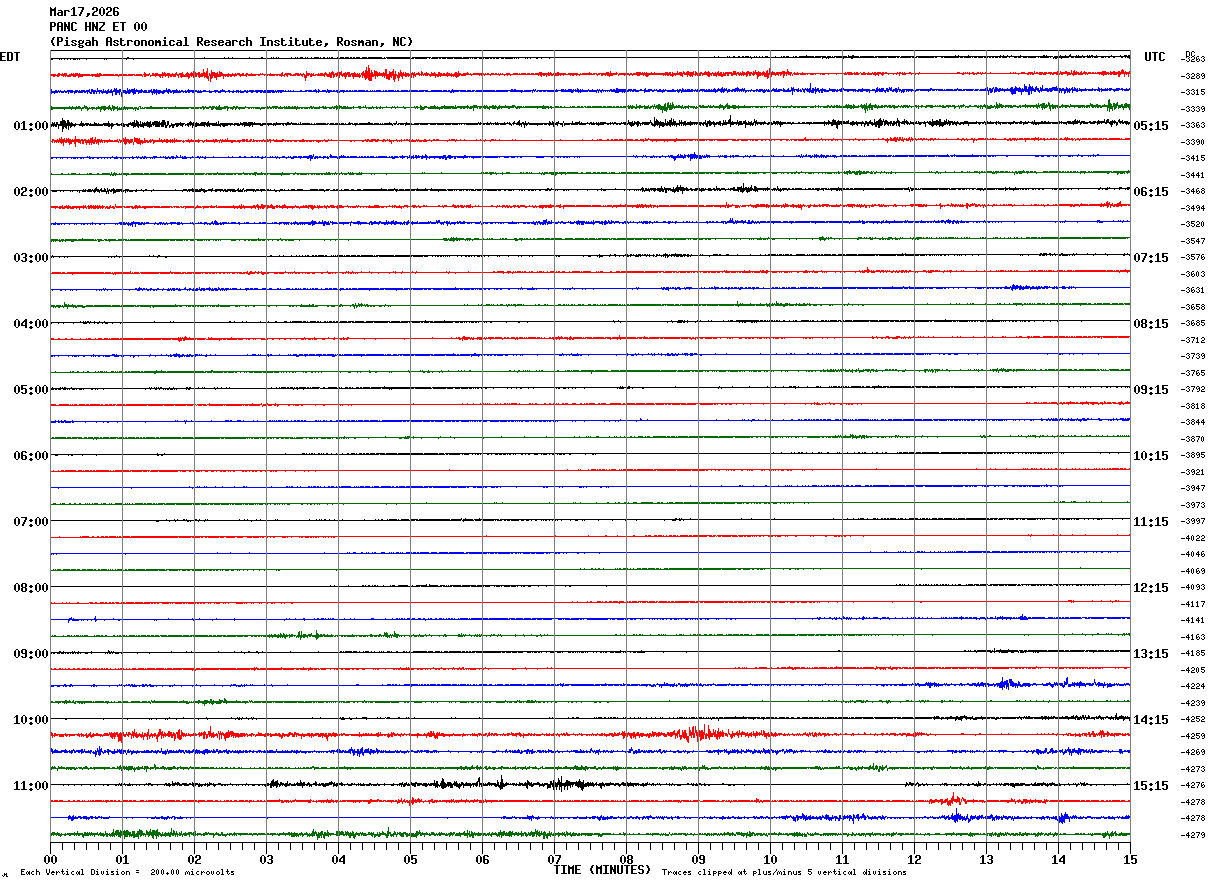Select the DC offset value -3997

pyautogui.click(x=1193, y=521)
